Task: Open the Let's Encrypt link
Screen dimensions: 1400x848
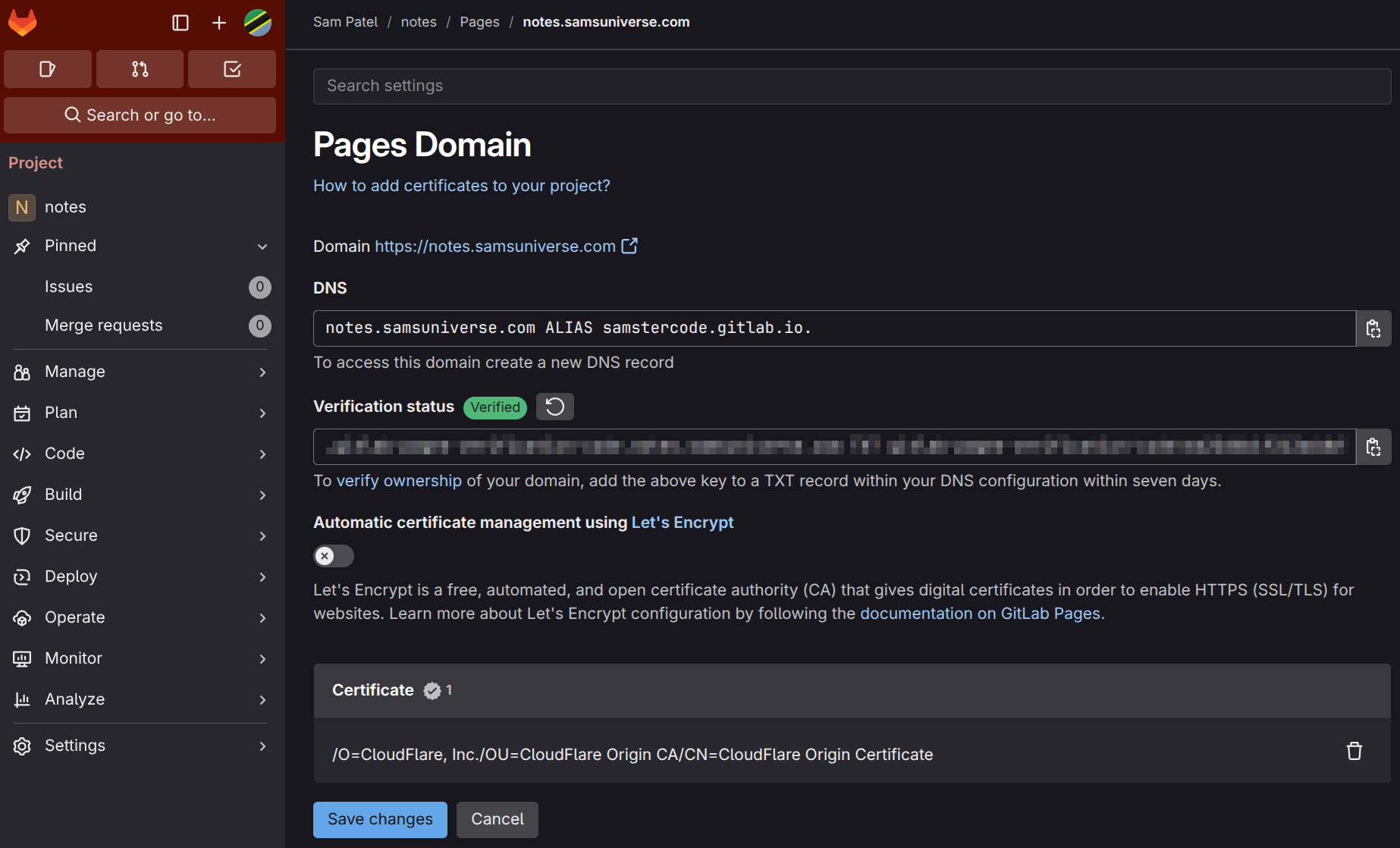Action: [683, 523]
